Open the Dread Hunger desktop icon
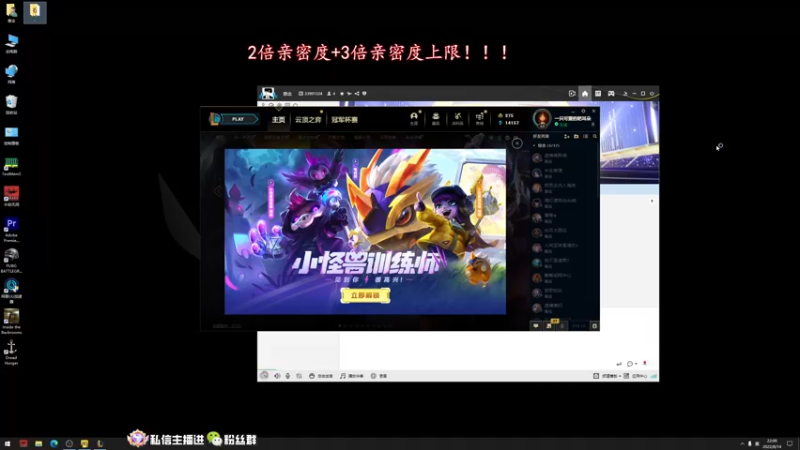800x450 pixels. (11, 353)
